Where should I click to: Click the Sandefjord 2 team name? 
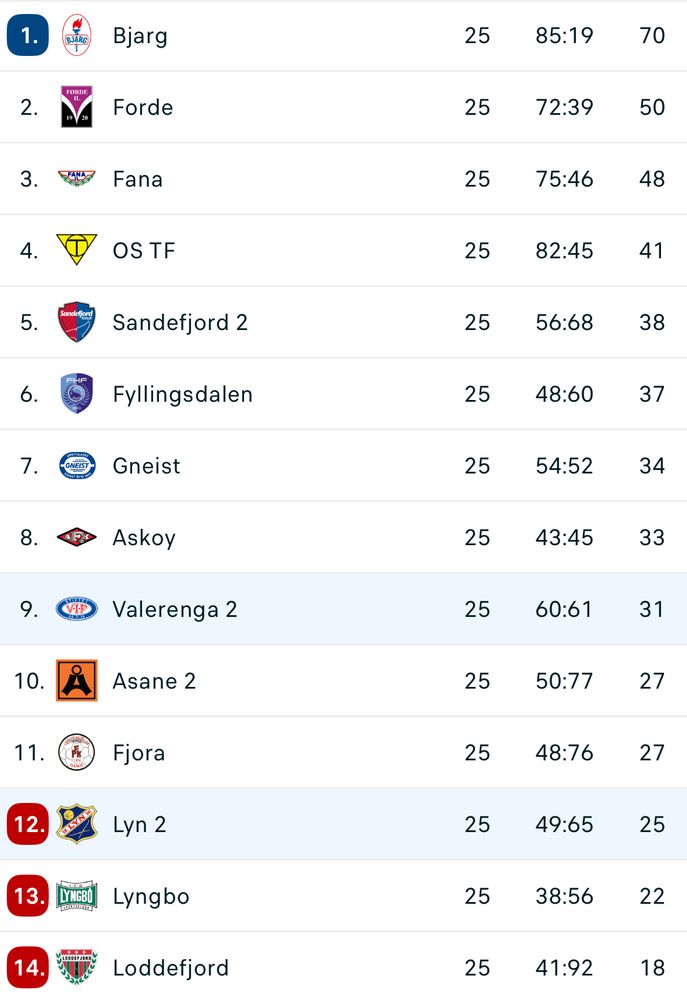[180, 322]
